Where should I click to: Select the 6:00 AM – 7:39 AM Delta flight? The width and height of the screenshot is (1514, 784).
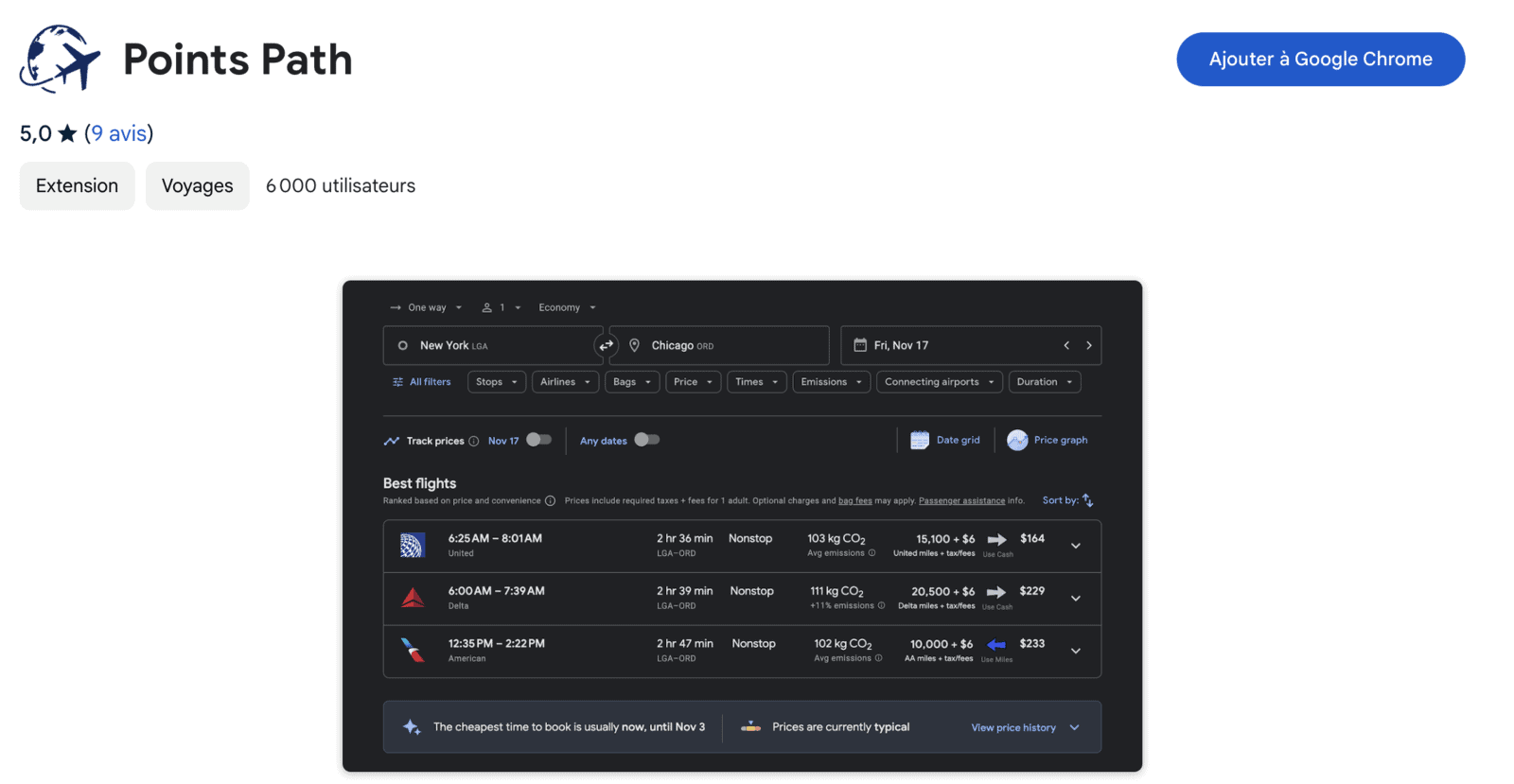click(742, 599)
